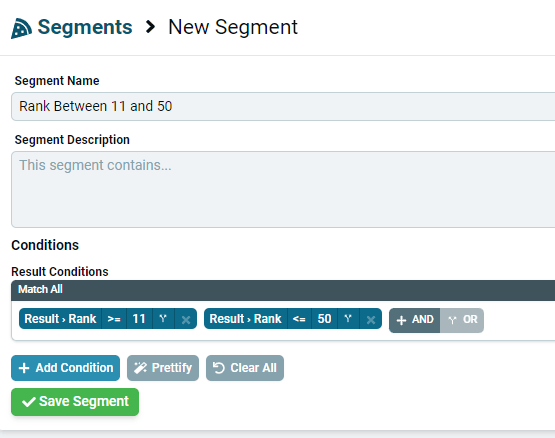Clear All conditions
Viewport: 555px width, 438px height.
[245, 368]
